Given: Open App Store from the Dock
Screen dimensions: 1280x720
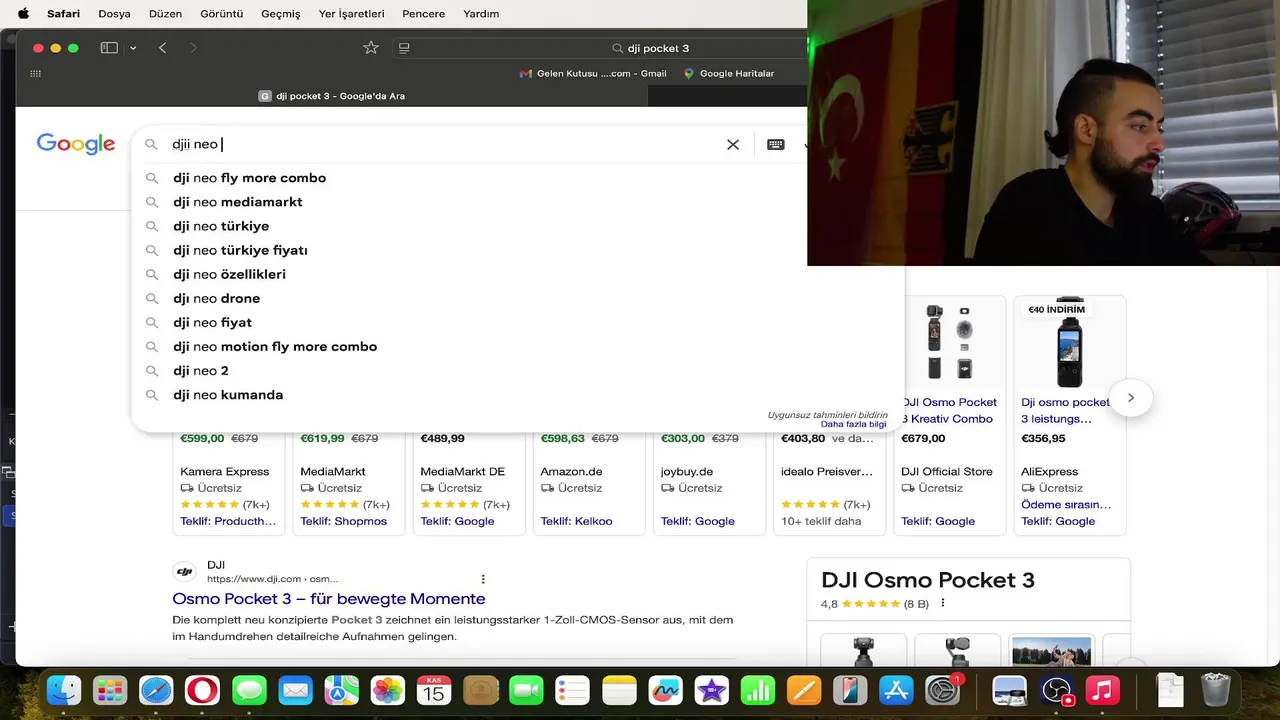Looking at the screenshot, I should tap(896, 690).
